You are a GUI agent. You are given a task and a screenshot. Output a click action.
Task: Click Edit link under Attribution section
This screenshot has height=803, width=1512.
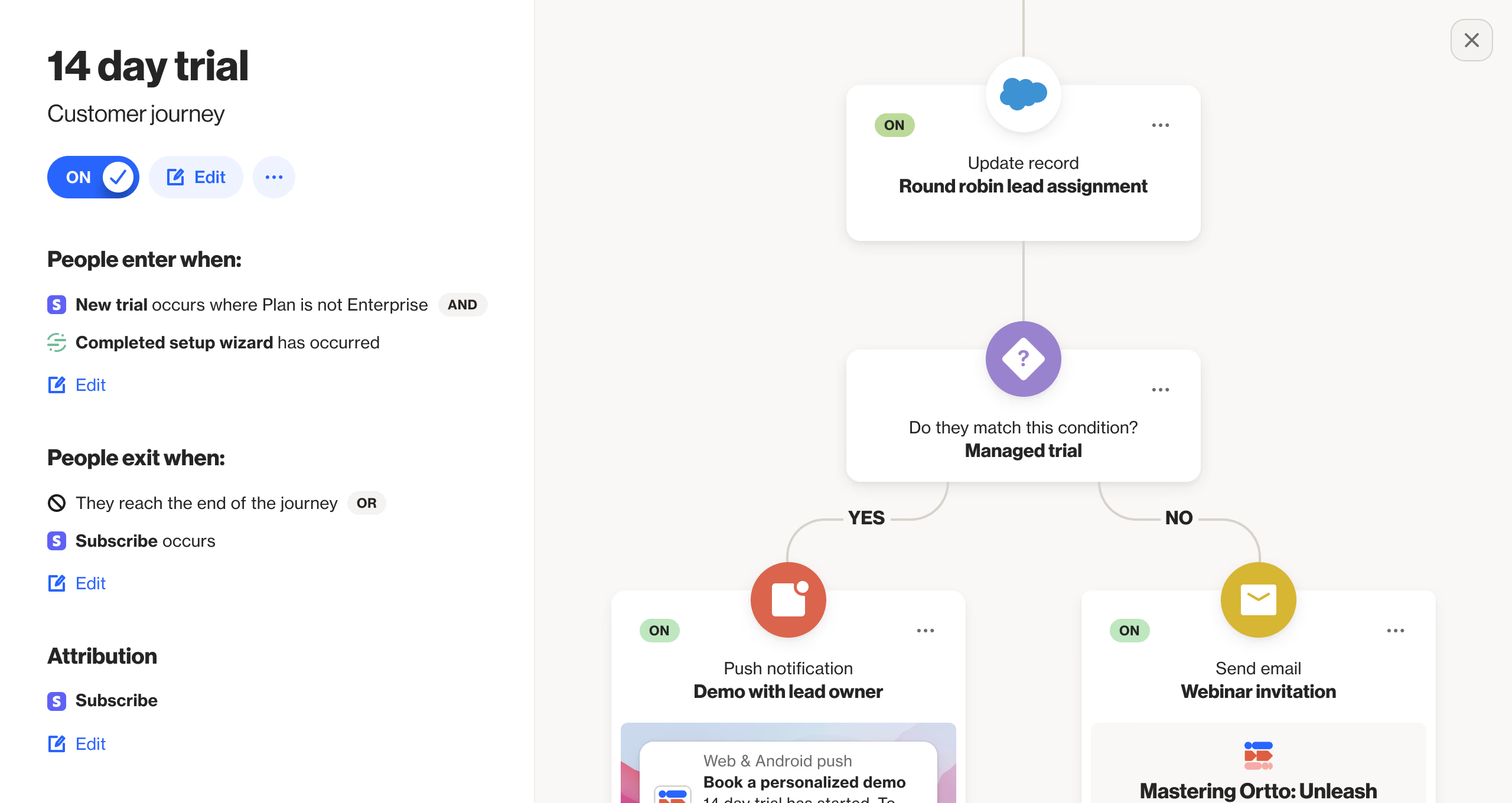coord(90,744)
